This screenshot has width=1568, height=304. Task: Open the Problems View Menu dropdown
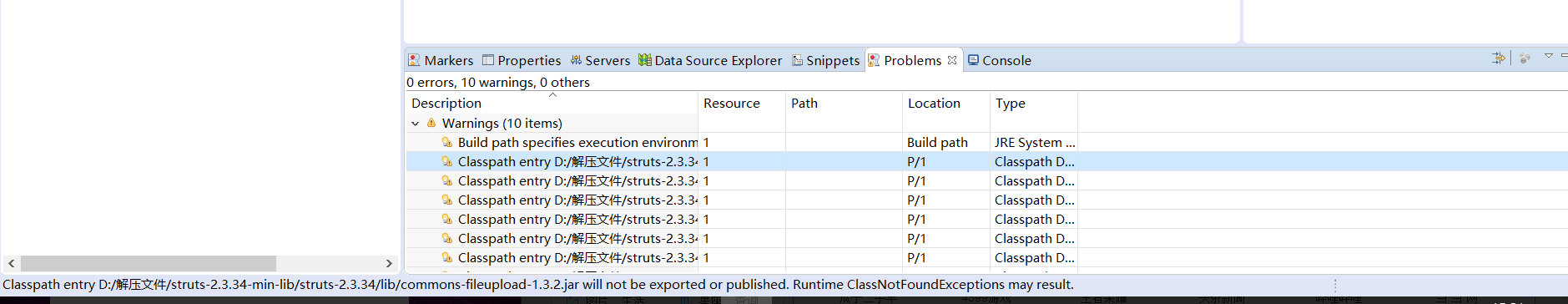1548,56
